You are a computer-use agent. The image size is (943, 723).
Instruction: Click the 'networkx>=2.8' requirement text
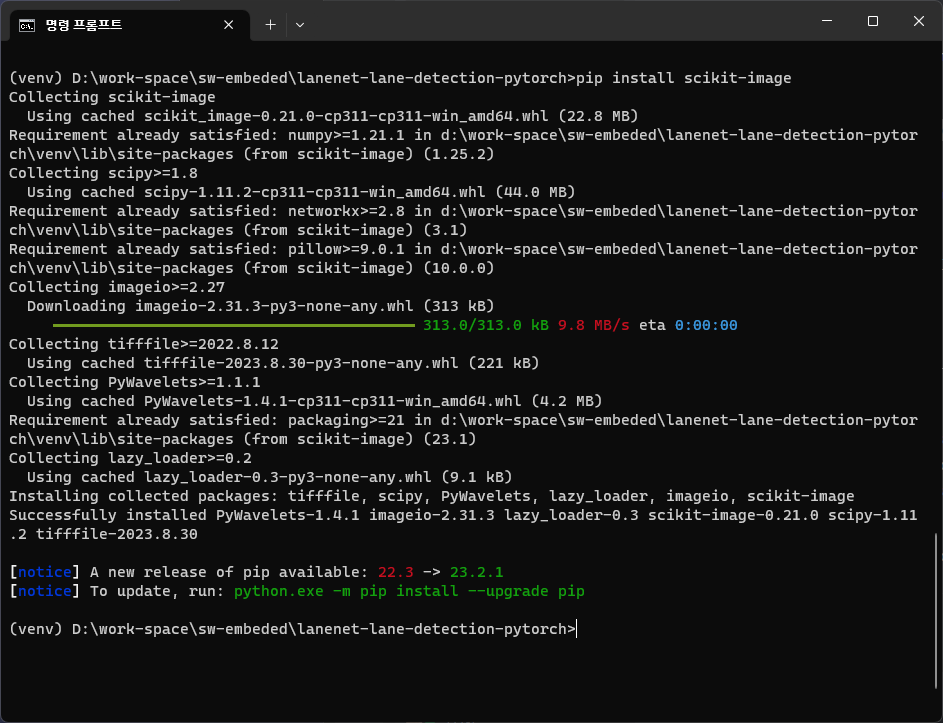346,211
